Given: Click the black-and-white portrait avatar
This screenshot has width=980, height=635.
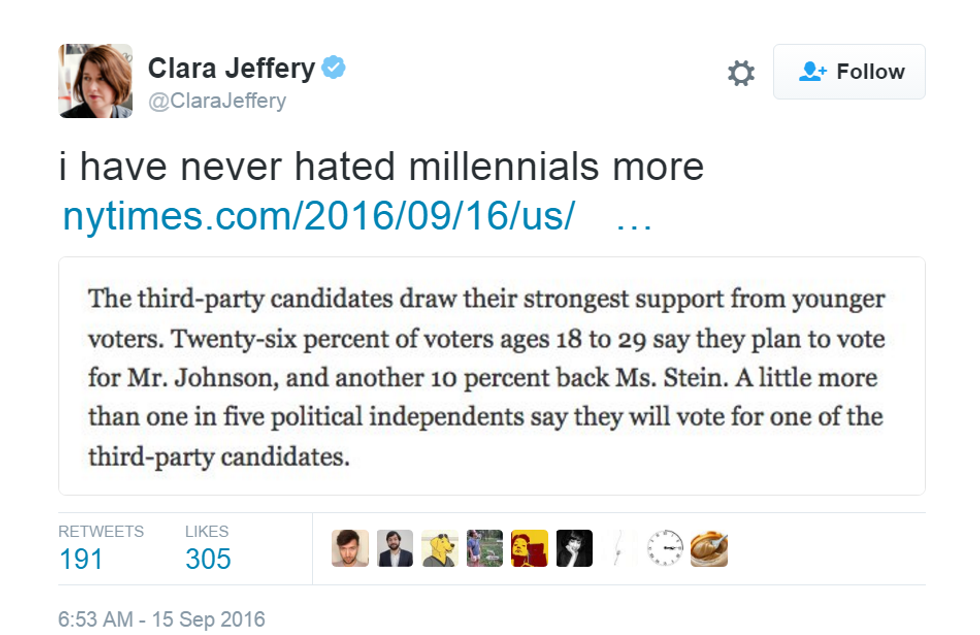Looking at the screenshot, I should pyautogui.click(x=575, y=548).
